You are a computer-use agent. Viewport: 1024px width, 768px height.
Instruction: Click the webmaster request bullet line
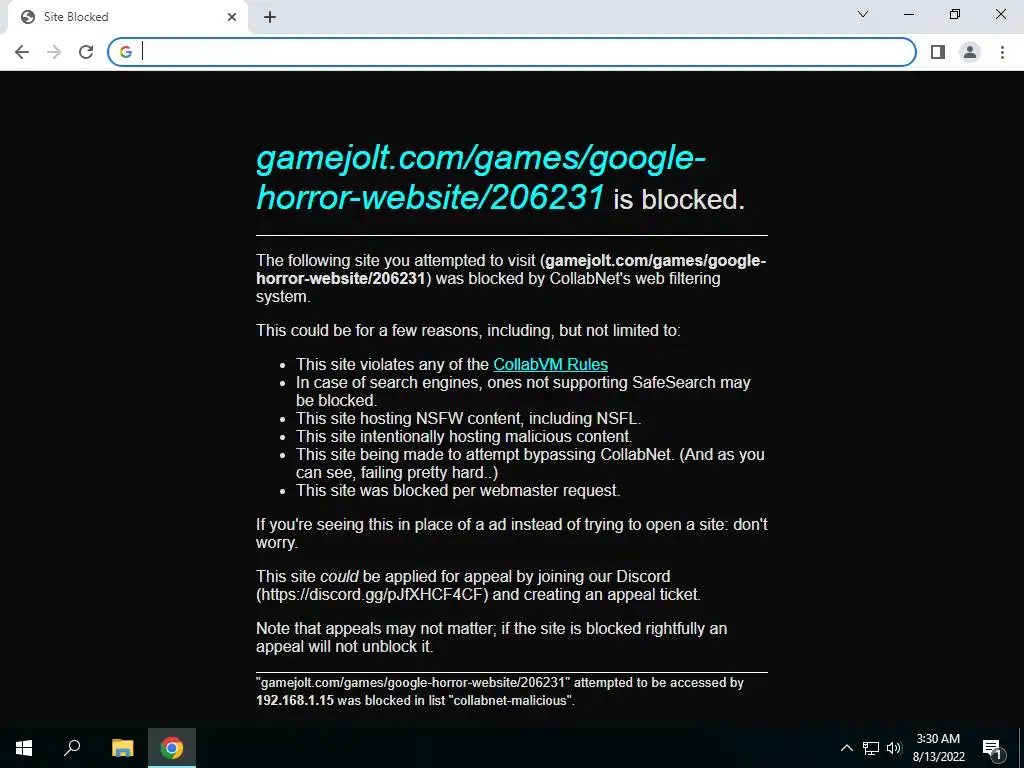458,490
